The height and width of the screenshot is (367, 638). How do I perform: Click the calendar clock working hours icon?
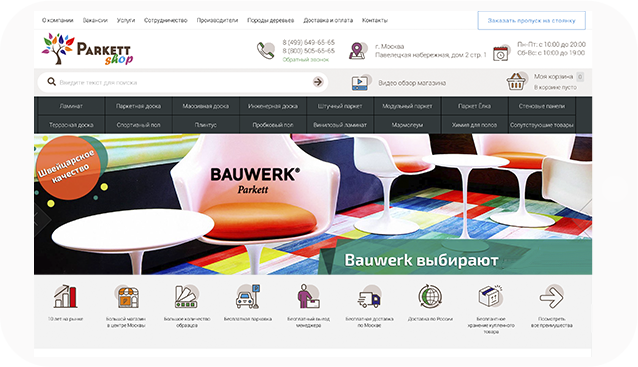pos(500,53)
